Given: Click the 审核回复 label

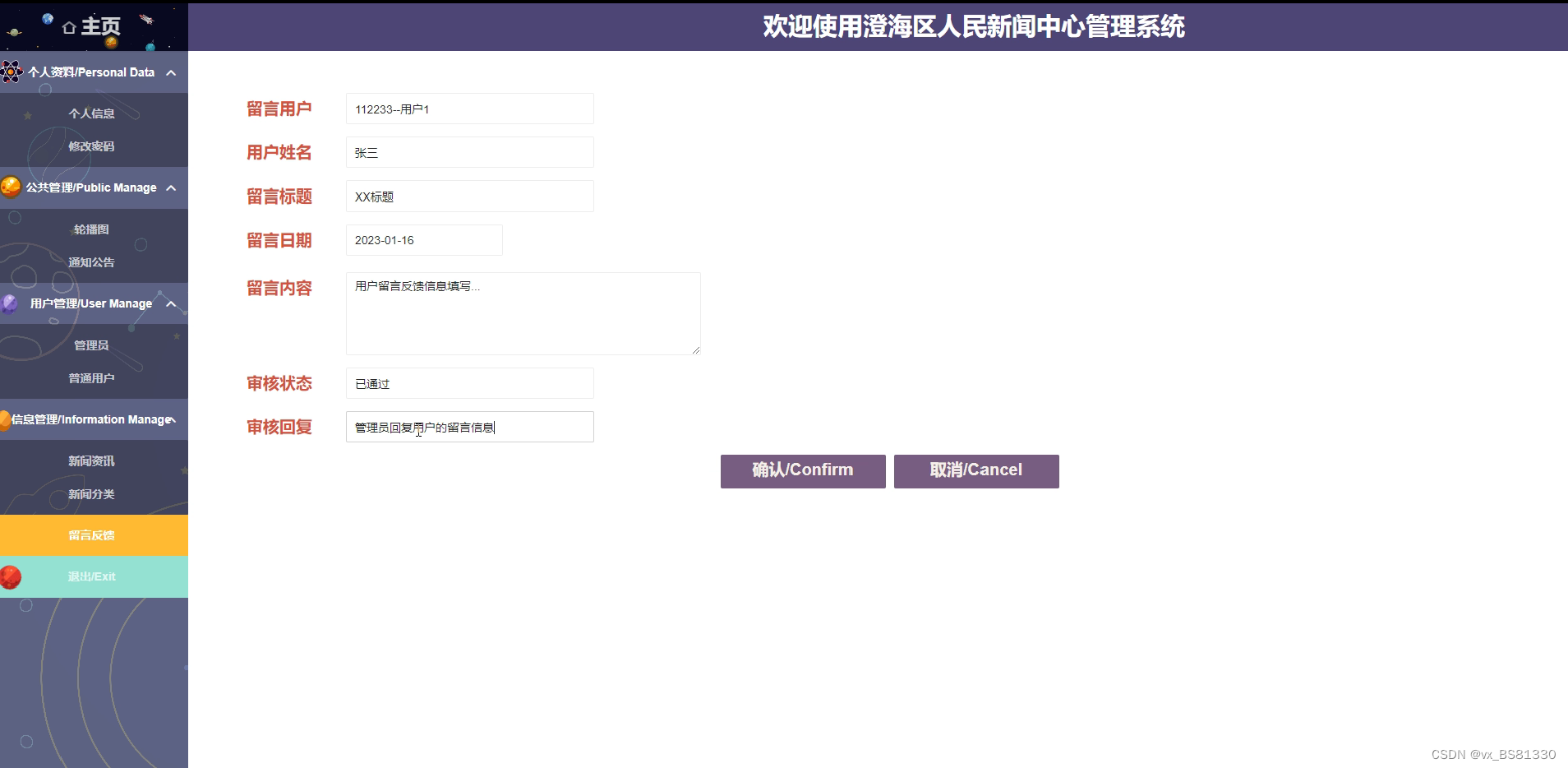Looking at the screenshot, I should 279,427.
